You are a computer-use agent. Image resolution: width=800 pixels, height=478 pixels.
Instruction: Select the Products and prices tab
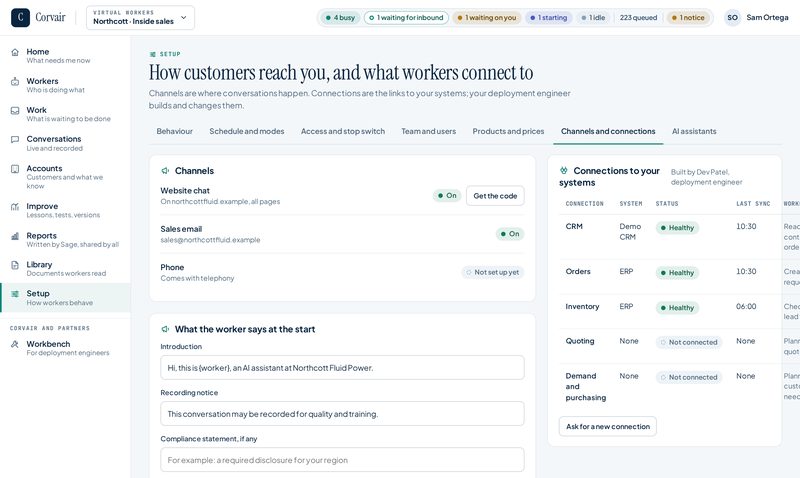[x=508, y=131]
